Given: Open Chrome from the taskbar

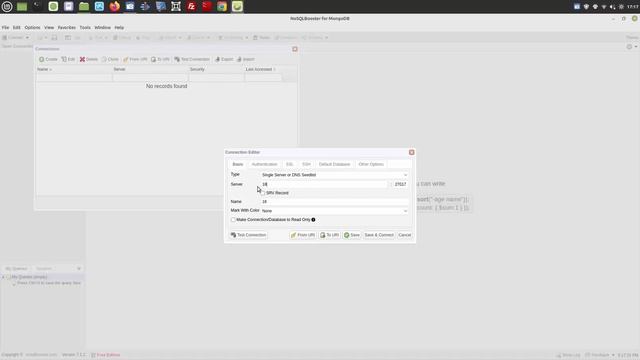Looking at the screenshot, I should (222, 6).
